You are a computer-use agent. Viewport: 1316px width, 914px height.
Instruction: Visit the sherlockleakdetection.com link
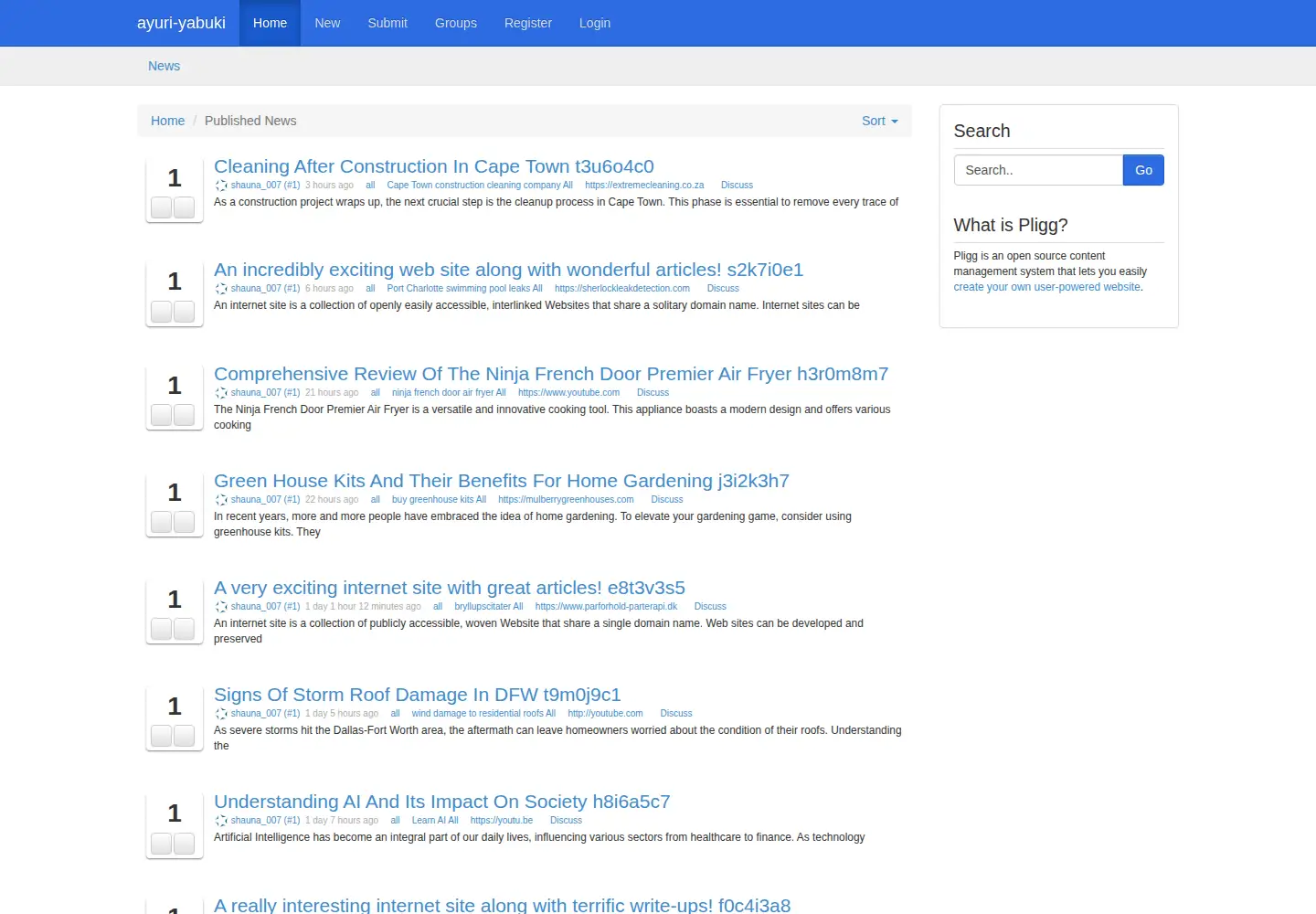pyautogui.click(x=622, y=289)
